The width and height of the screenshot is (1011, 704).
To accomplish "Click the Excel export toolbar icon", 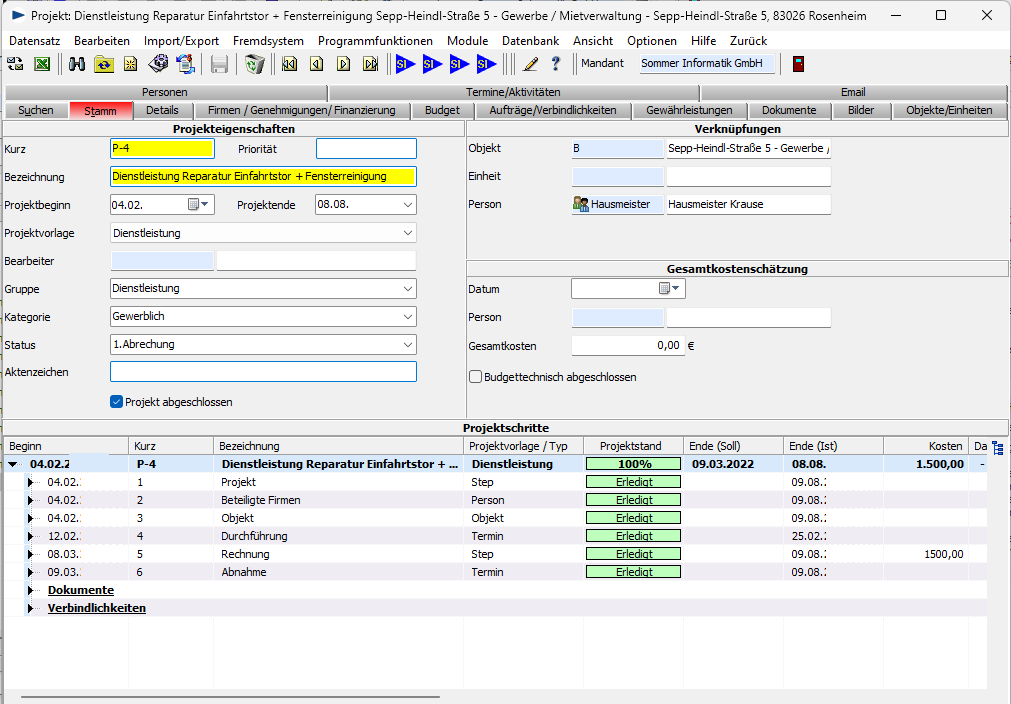I will (x=43, y=64).
